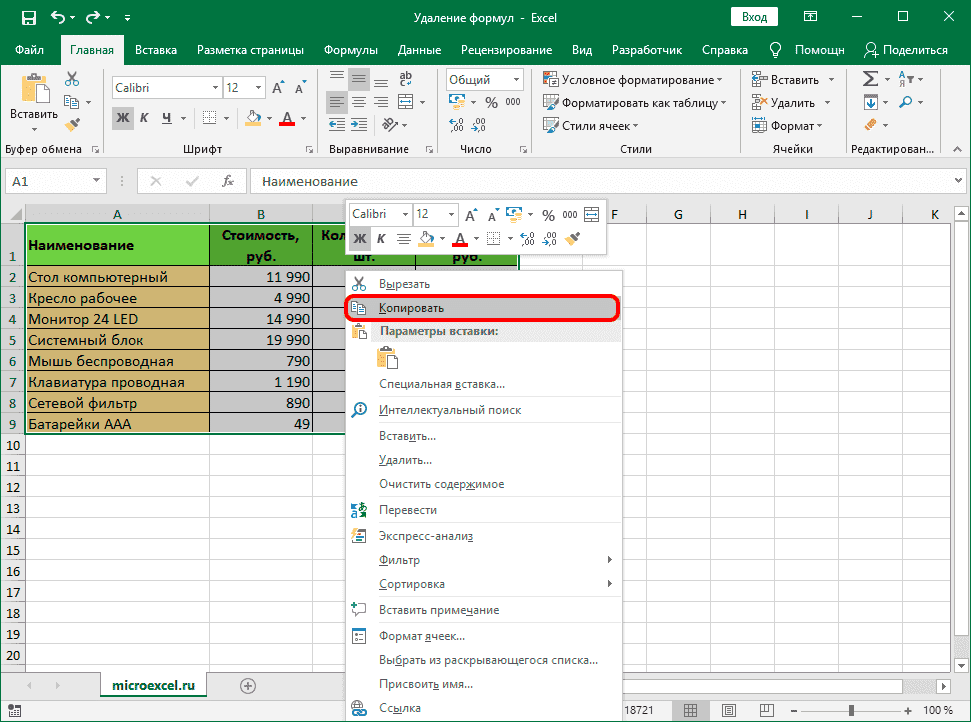
Task: Click the Cut scissors icon in ribbon
Action: click(x=72, y=79)
